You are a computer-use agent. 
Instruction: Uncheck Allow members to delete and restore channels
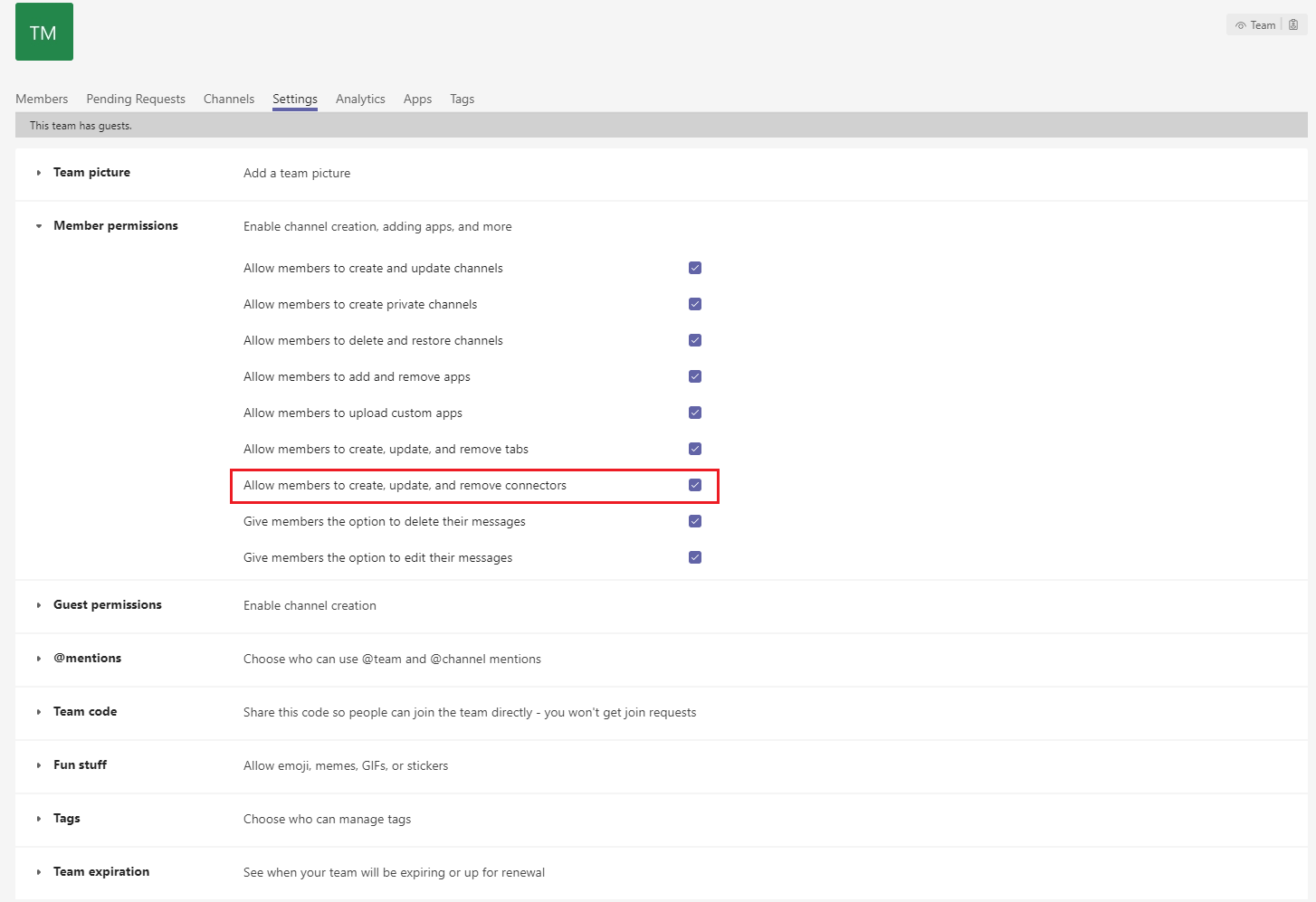coord(695,340)
